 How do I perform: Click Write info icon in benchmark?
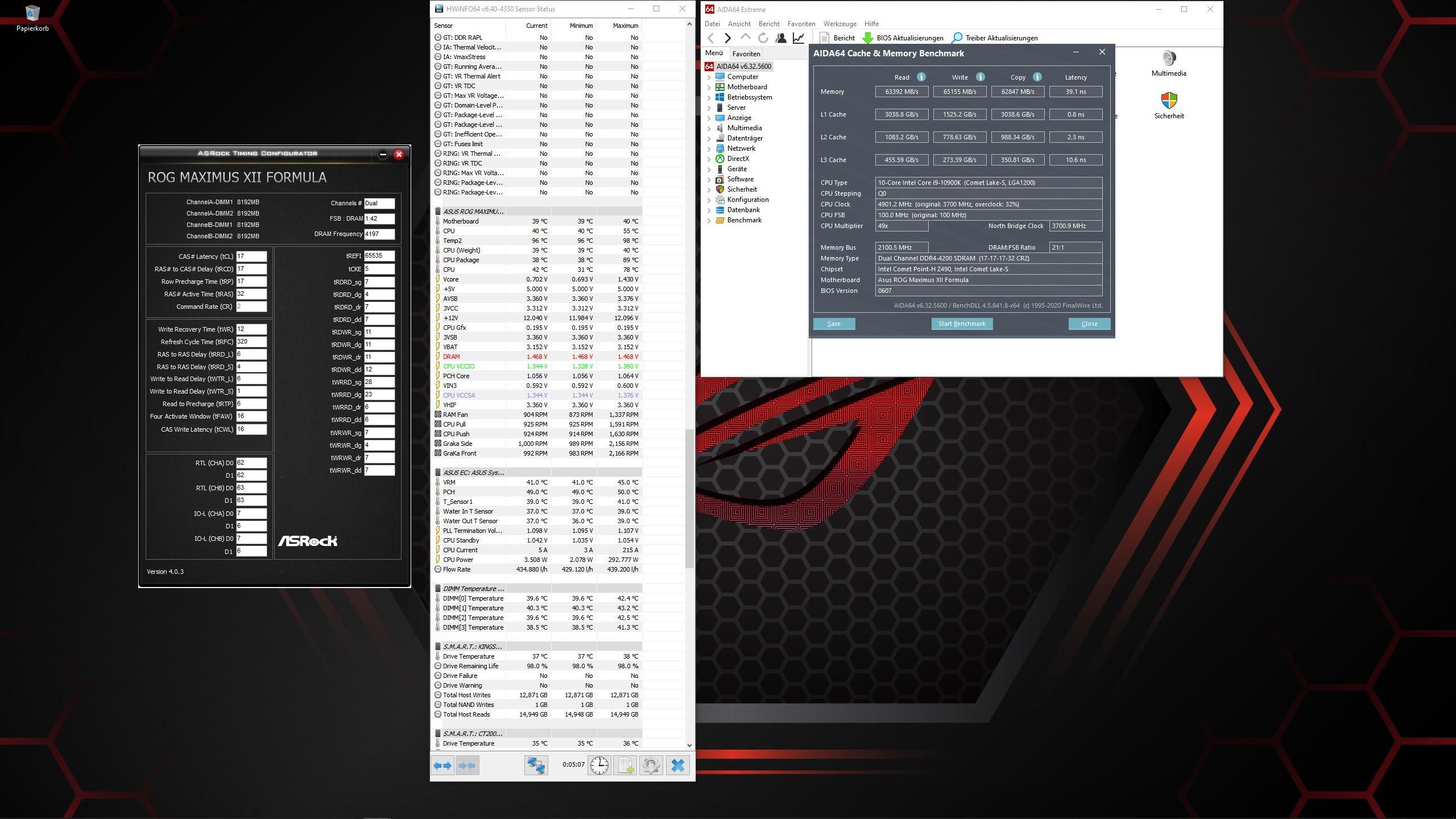[980, 77]
